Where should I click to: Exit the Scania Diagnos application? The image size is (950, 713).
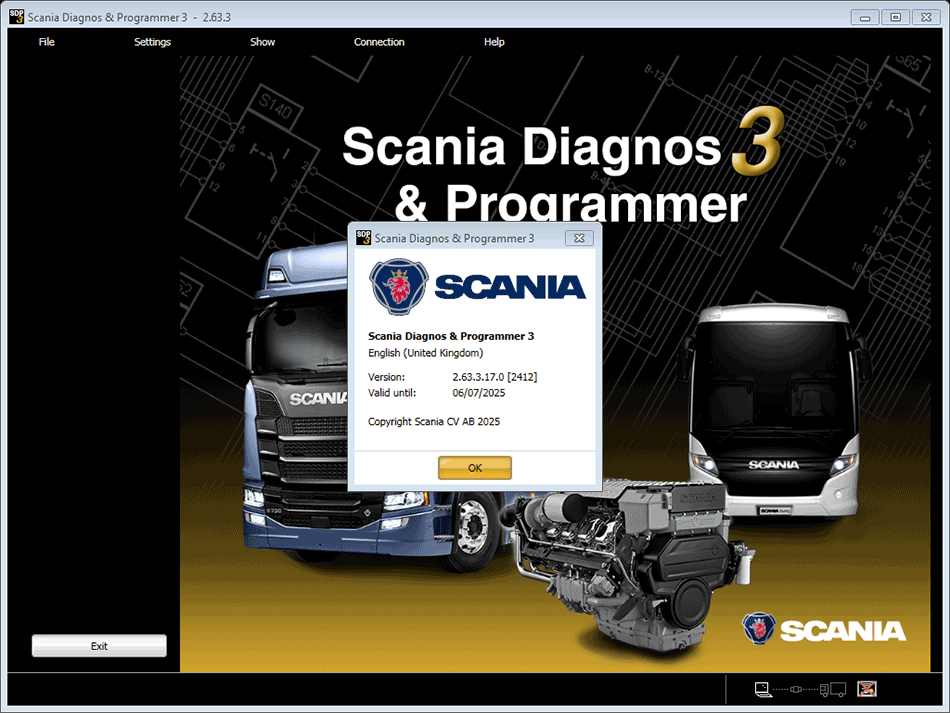click(99, 646)
